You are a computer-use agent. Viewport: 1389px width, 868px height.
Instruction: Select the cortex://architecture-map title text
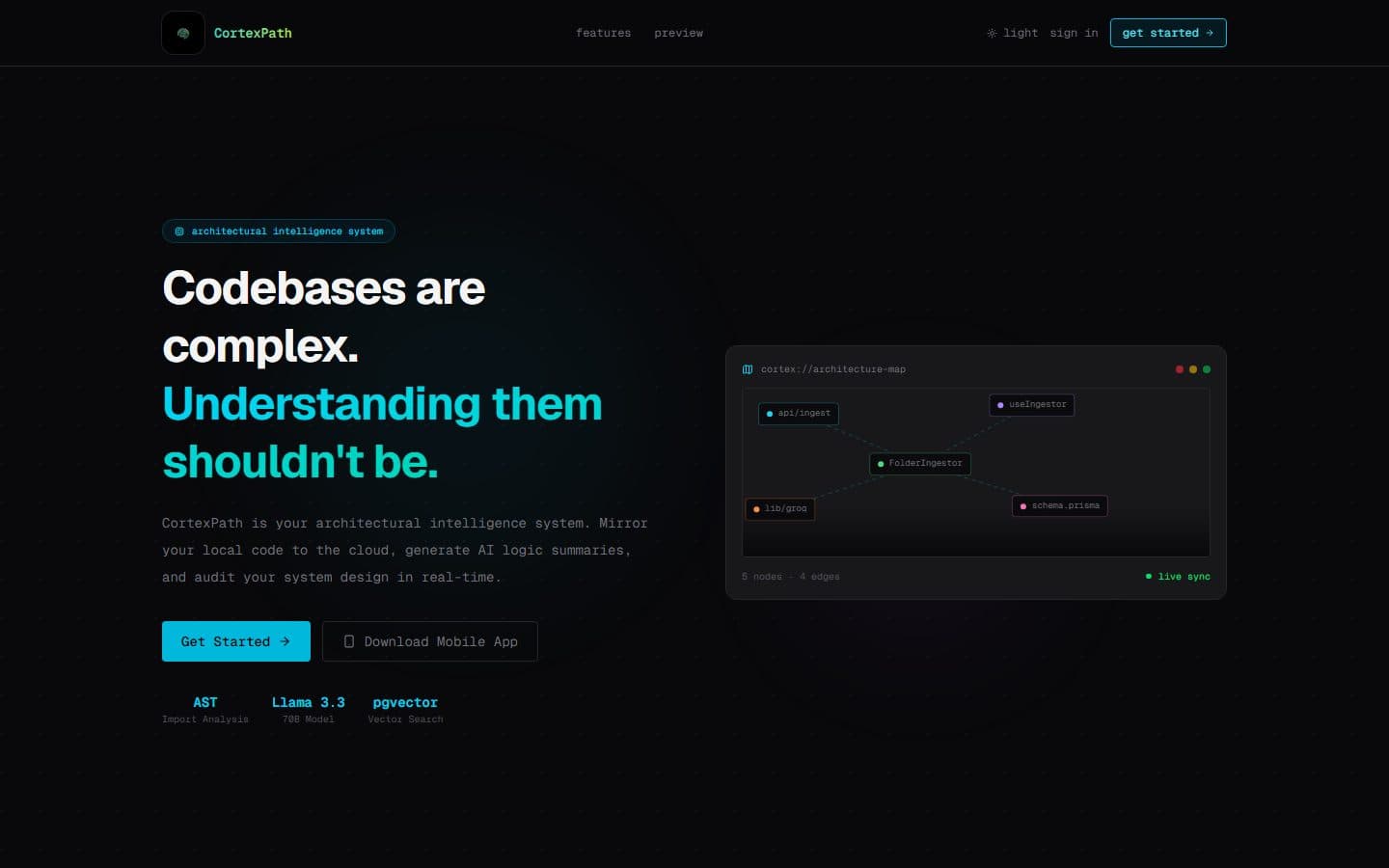pos(833,369)
